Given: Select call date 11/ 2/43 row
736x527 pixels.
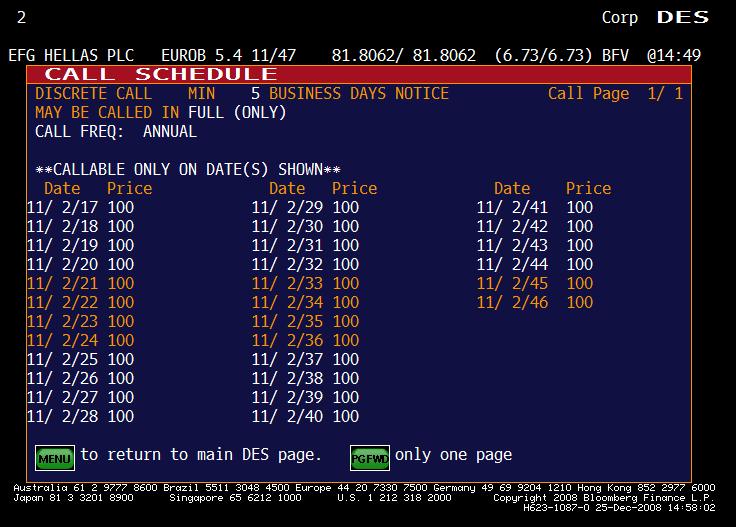Looking at the screenshot, I should (535, 245).
